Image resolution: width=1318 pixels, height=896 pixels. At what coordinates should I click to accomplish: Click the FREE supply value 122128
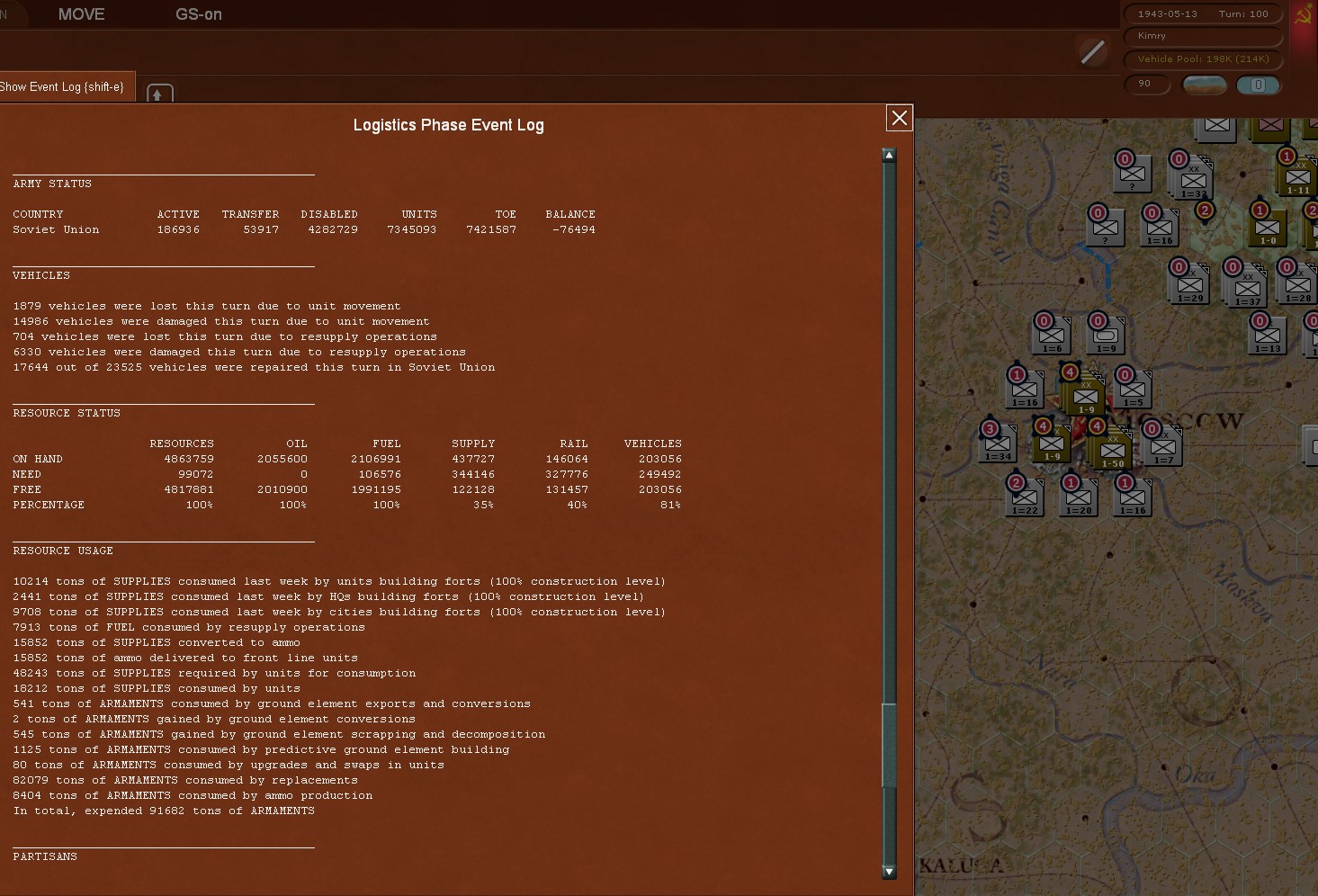pos(473,489)
